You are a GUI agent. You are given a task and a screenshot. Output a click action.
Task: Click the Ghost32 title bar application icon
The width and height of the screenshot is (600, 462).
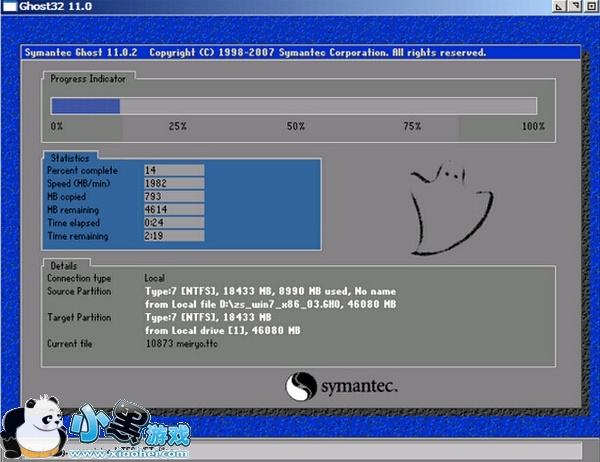pyautogui.click(x=9, y=8)
